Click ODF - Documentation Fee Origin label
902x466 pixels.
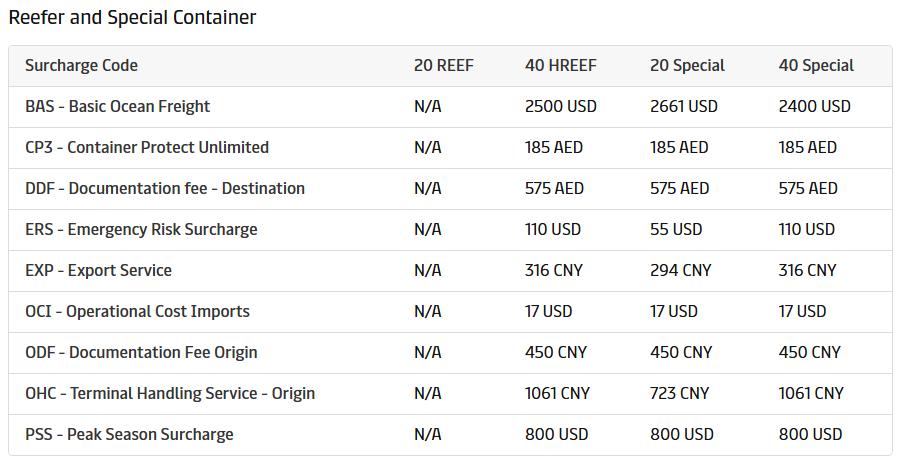click(141, 353)
